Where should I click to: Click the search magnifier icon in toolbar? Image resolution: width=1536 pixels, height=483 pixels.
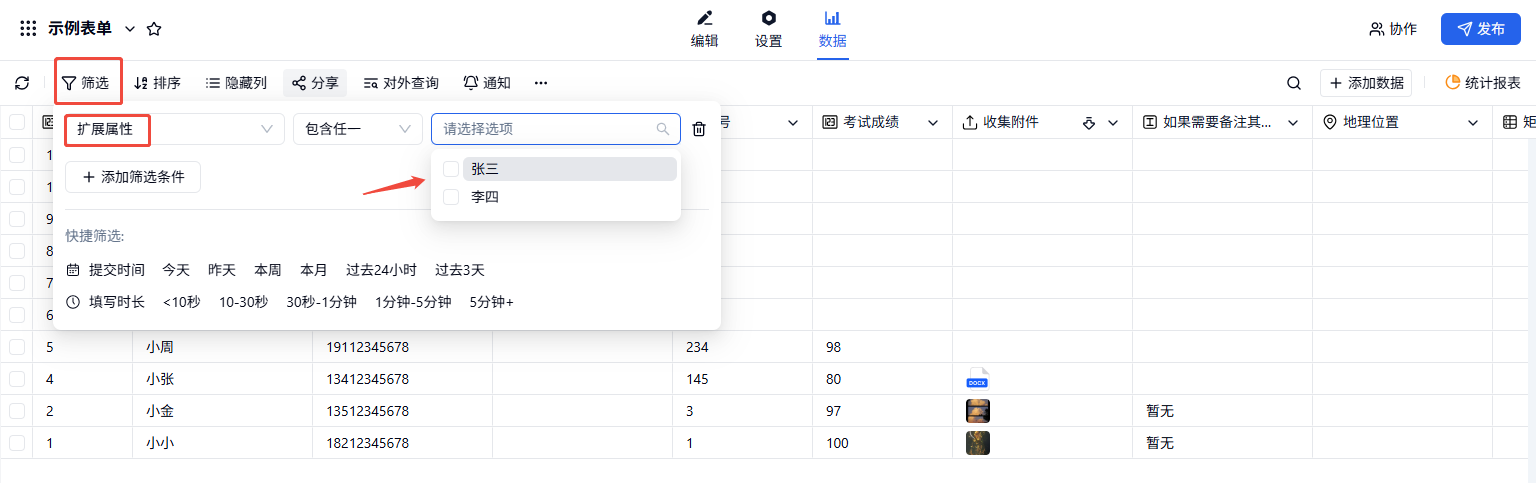1293,83
